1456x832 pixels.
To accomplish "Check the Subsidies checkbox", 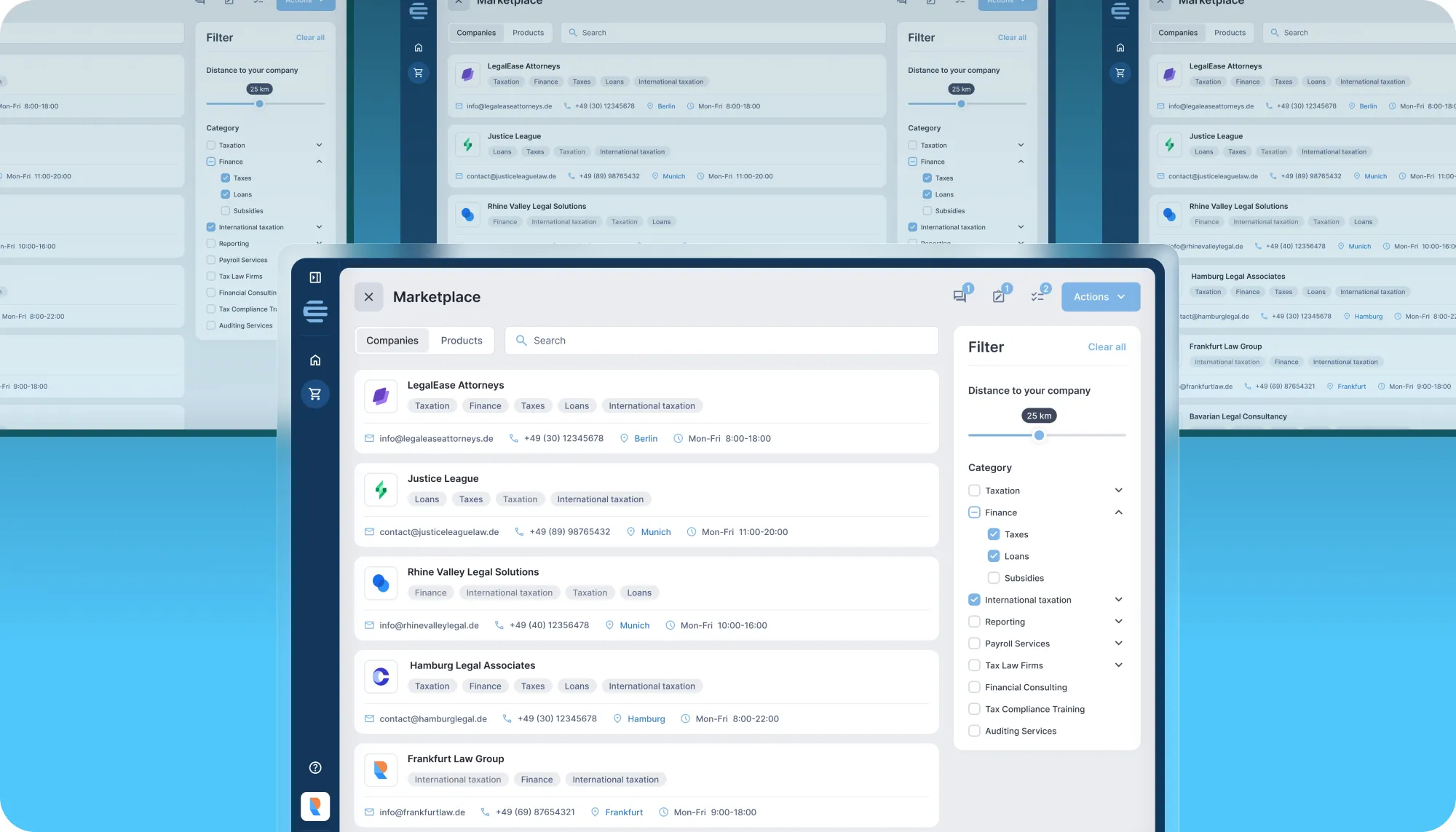I will (x=993, y=578).
